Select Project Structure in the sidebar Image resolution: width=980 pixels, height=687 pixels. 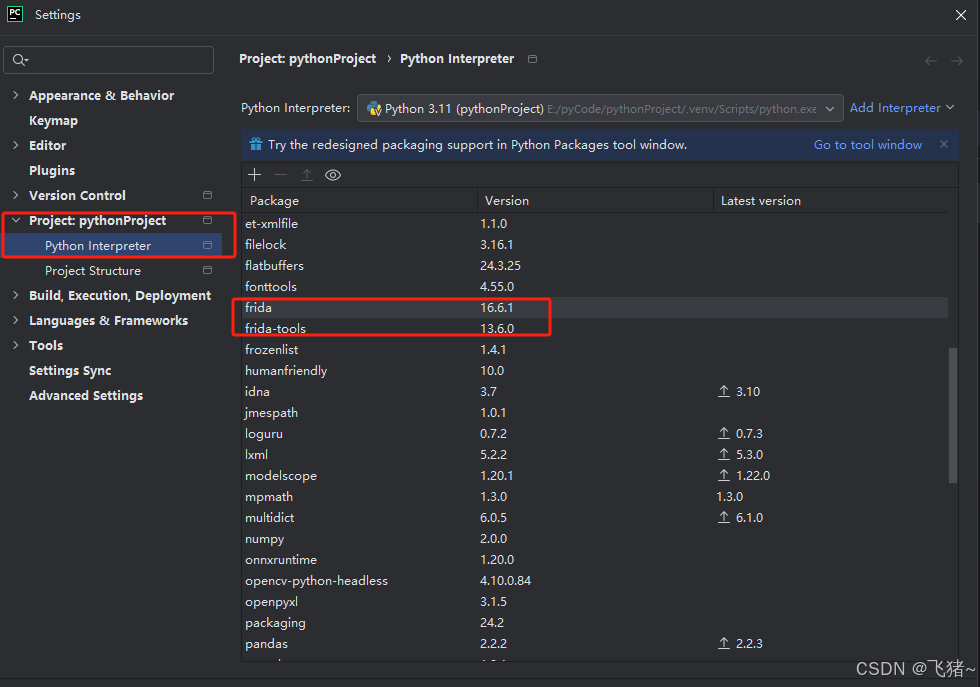pos(92,271)
